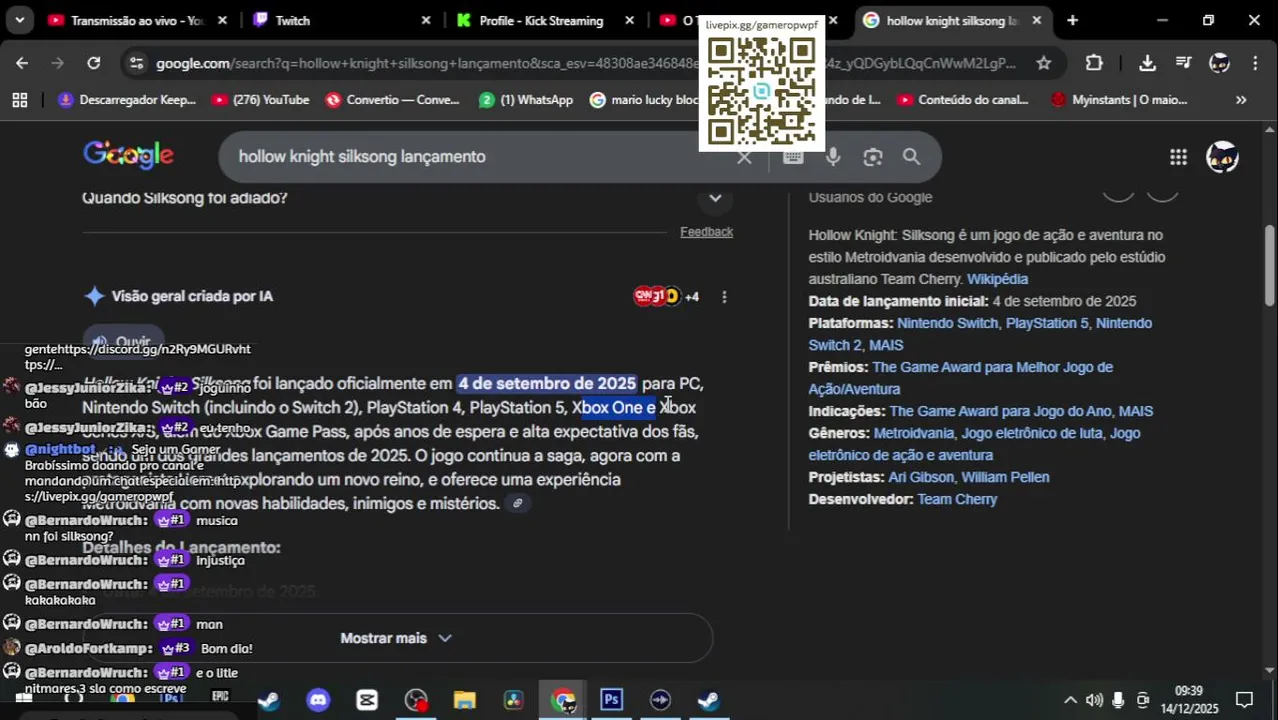Open Google account avatar
Image resolution: width=1278 pixels, height=720 pixels.
pos(1222,157)
